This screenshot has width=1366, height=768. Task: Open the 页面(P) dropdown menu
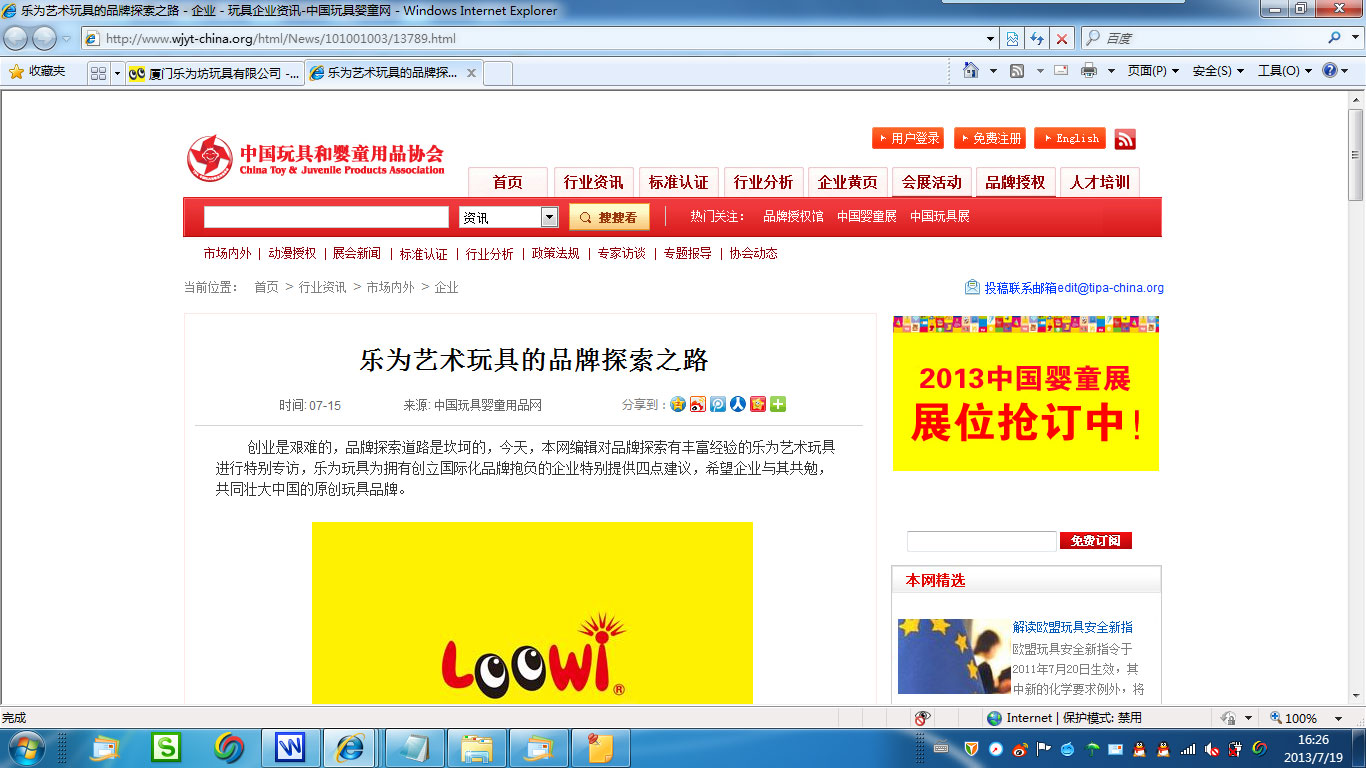click(x=1153, y=71)
